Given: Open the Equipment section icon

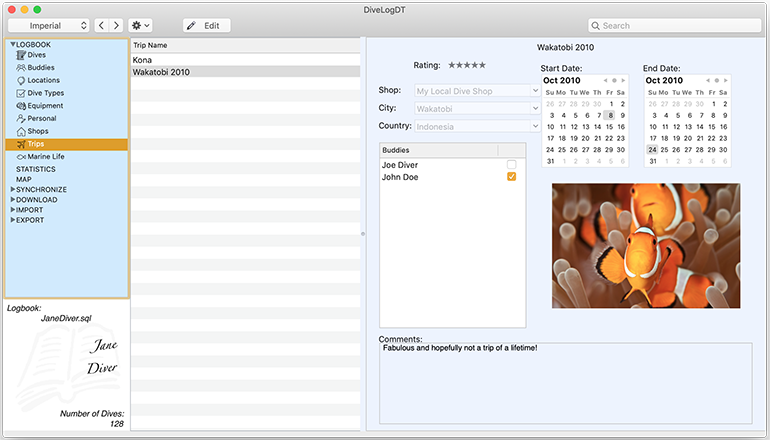Looking at the screenshot, I should point(21,106).
